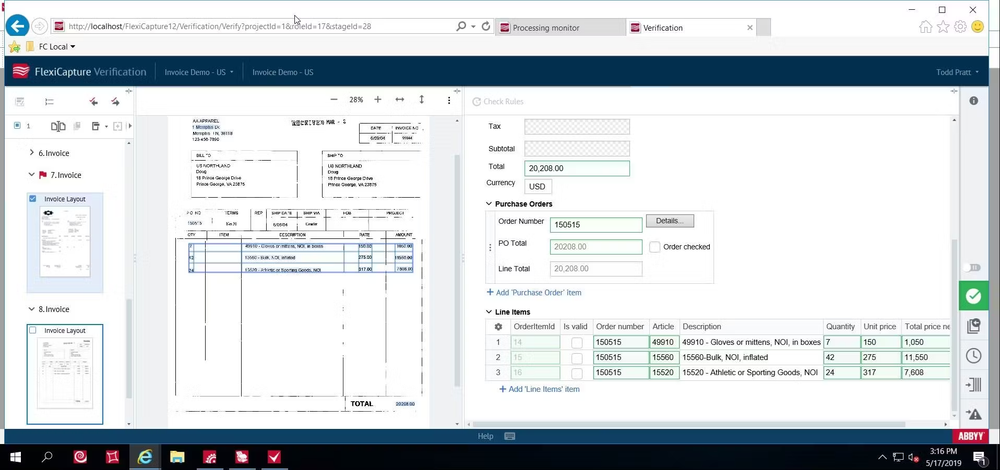The height and width of the screenshot is (470, 1000).
Task: Click Add 'Line Items' item link
Action: click(539, 388)
